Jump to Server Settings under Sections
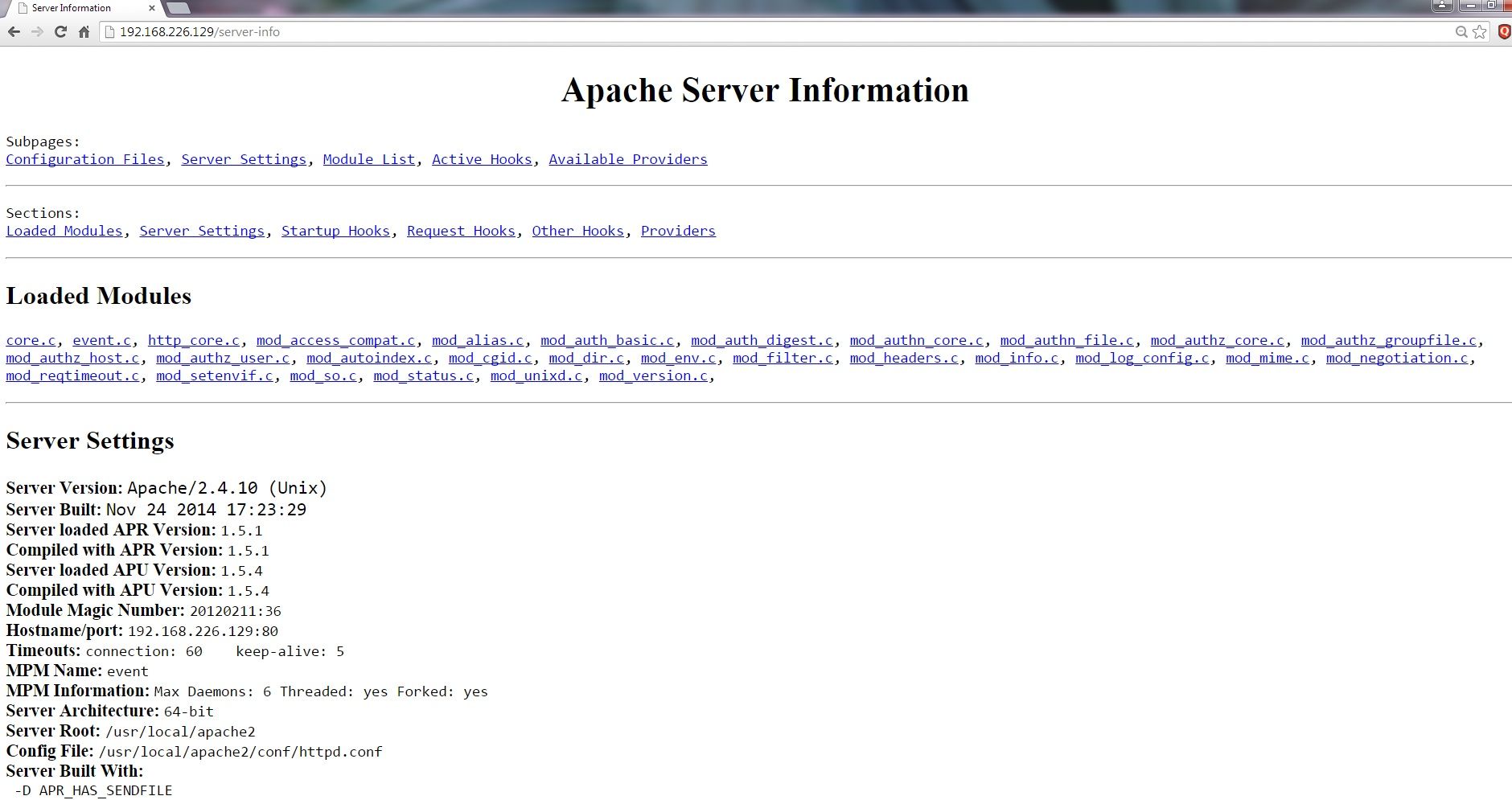Image resolution: width=1512 pixels, height=800 pixels. click(202, 231)
